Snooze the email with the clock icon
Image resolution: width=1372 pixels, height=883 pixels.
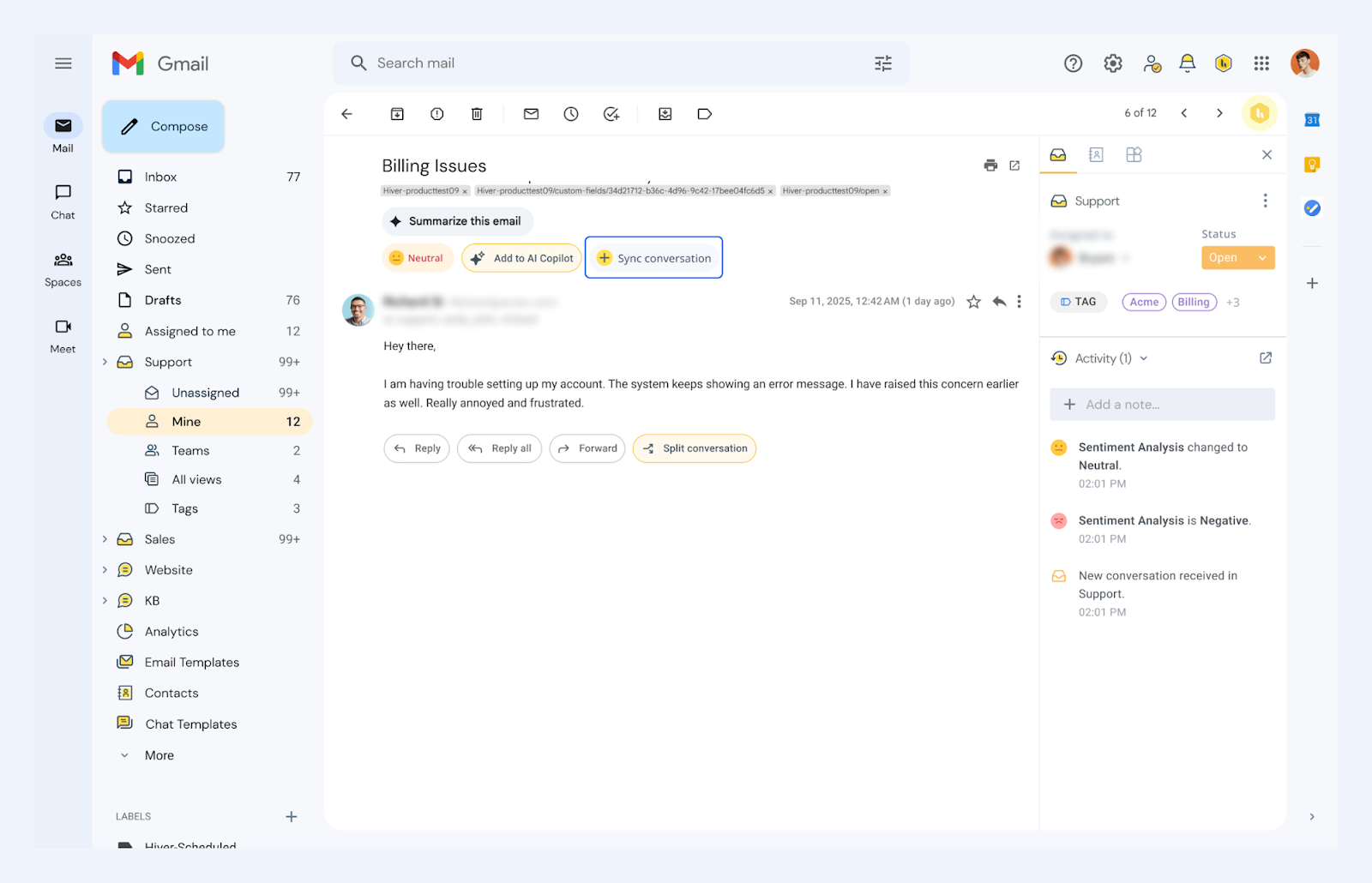571,114
